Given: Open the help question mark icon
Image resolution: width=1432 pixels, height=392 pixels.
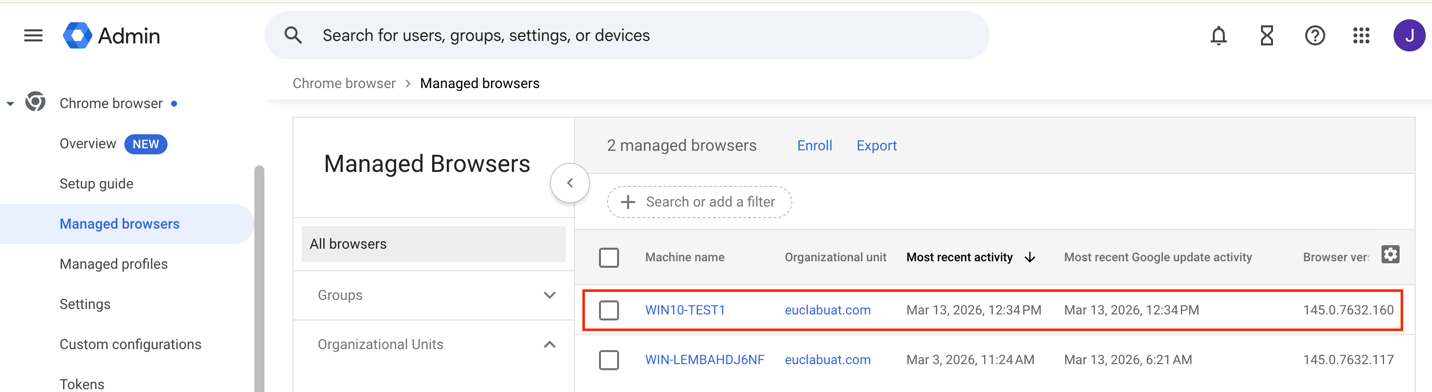Looking at the screenshot, I should 1314,36.
